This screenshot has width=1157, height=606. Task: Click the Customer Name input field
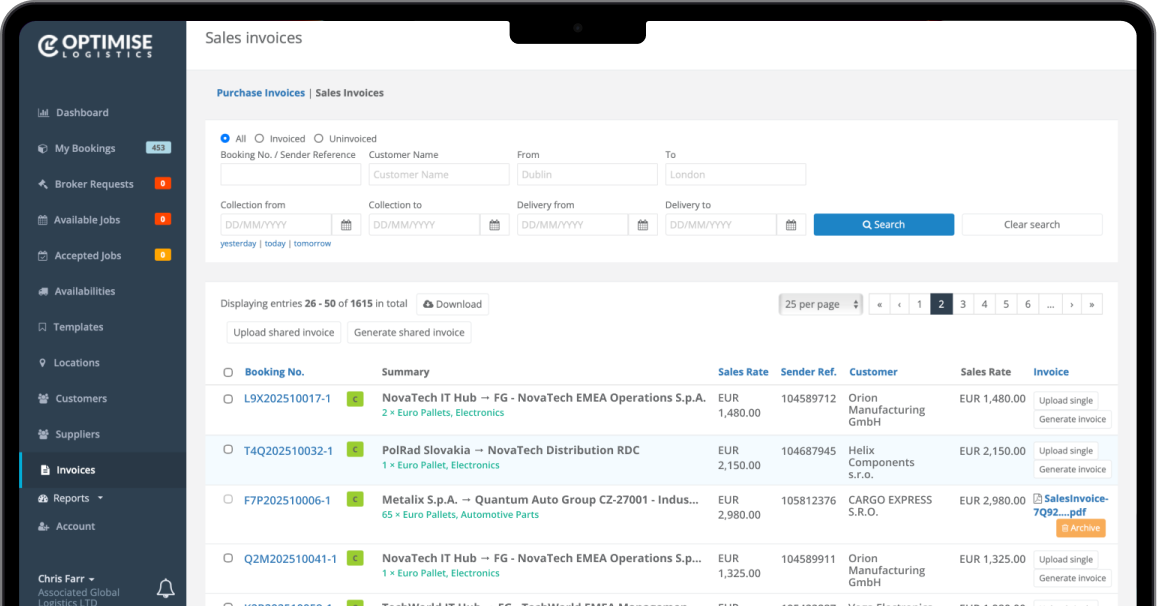[439, 174]
